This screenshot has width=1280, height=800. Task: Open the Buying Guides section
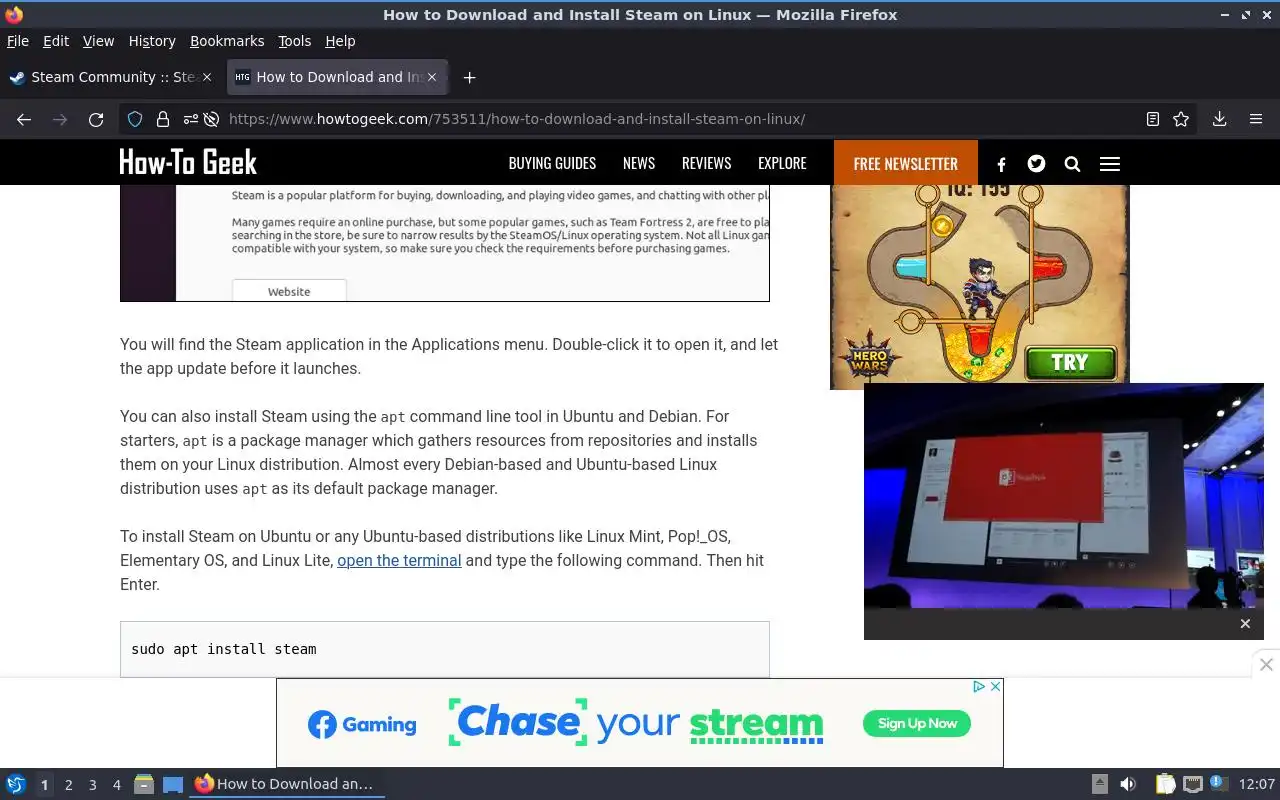pos(552,163)
